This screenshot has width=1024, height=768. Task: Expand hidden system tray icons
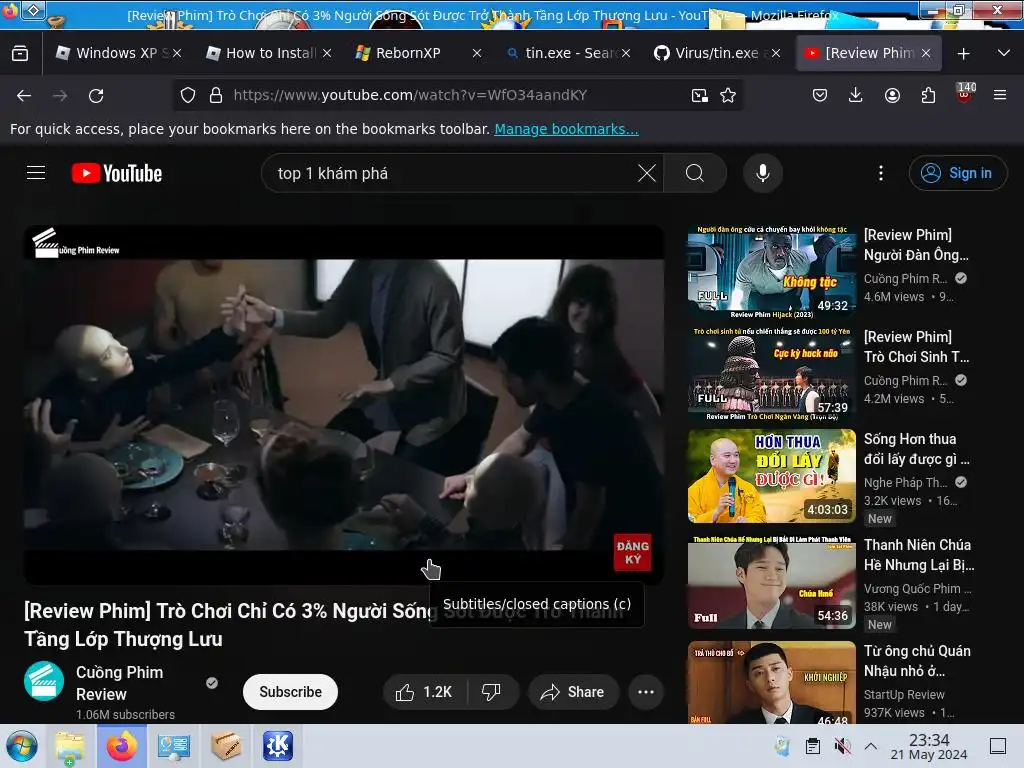871,746
